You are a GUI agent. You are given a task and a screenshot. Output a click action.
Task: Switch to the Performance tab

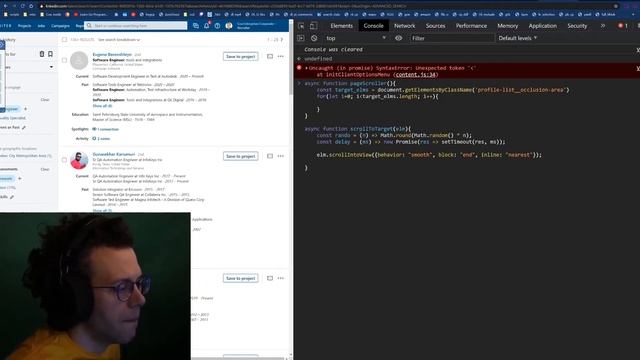[x=471, y=26]
